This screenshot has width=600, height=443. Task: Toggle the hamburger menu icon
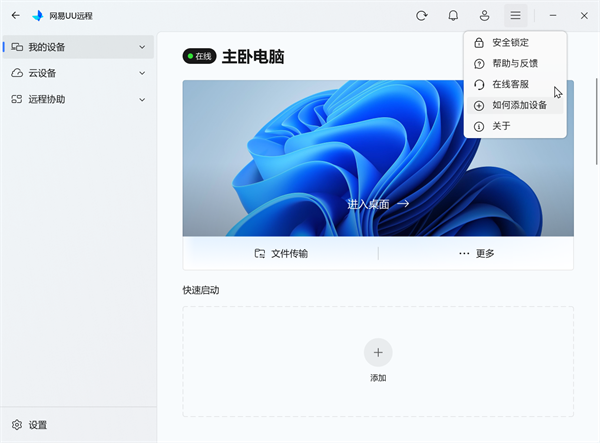tap(515, 16)
